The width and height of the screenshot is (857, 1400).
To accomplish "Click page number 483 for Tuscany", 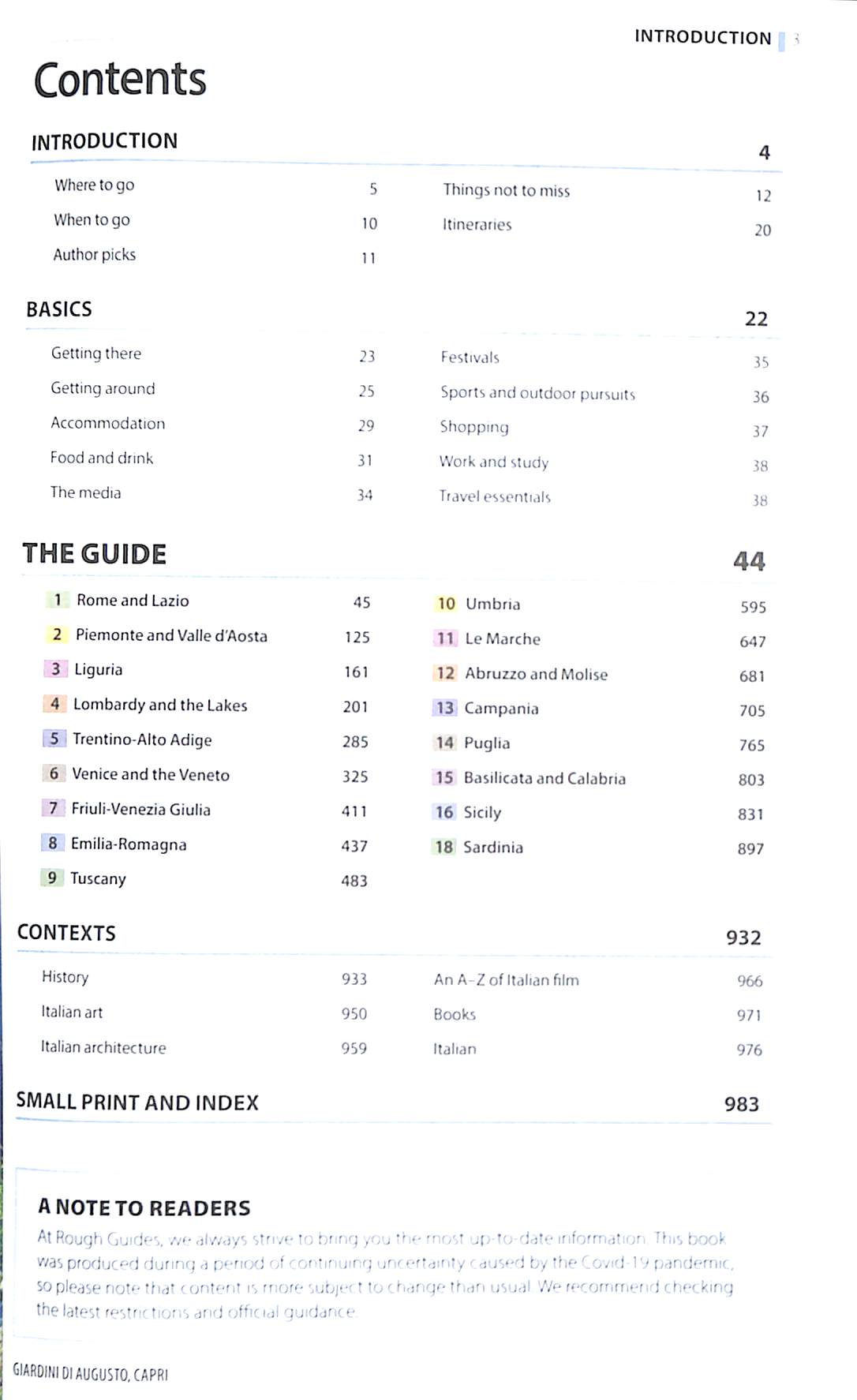I will tap(354, 881).
